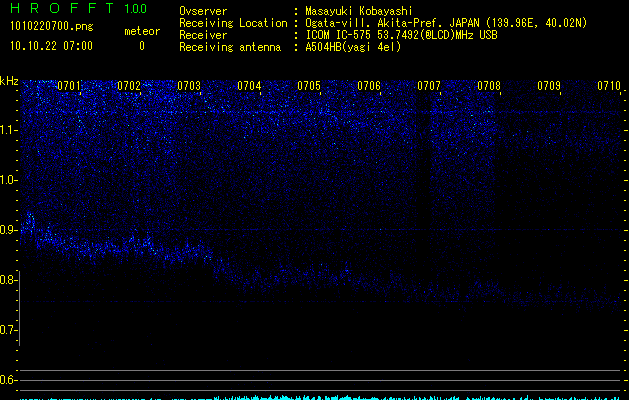This screenshot has width=629, height=400.
Task: Click the 0.7 kHz frequency axis label
Action: pyautogui.click(x=9, y=330)
